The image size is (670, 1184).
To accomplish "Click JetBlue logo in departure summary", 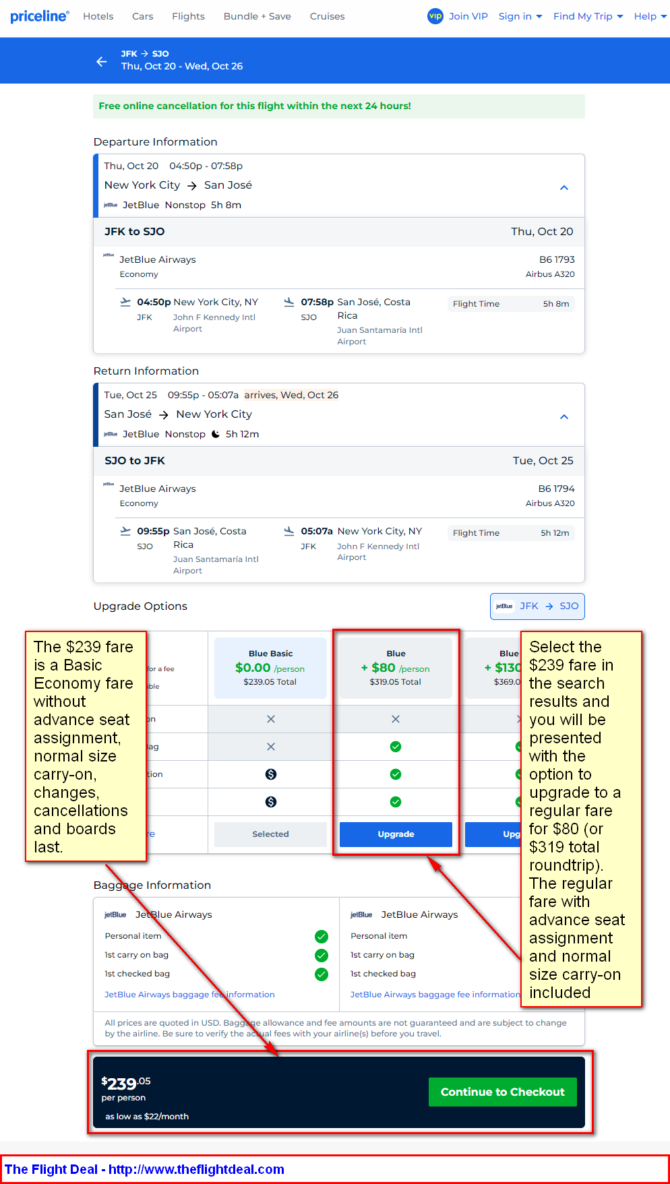I will pyautogui.click(x=110, y=205).
